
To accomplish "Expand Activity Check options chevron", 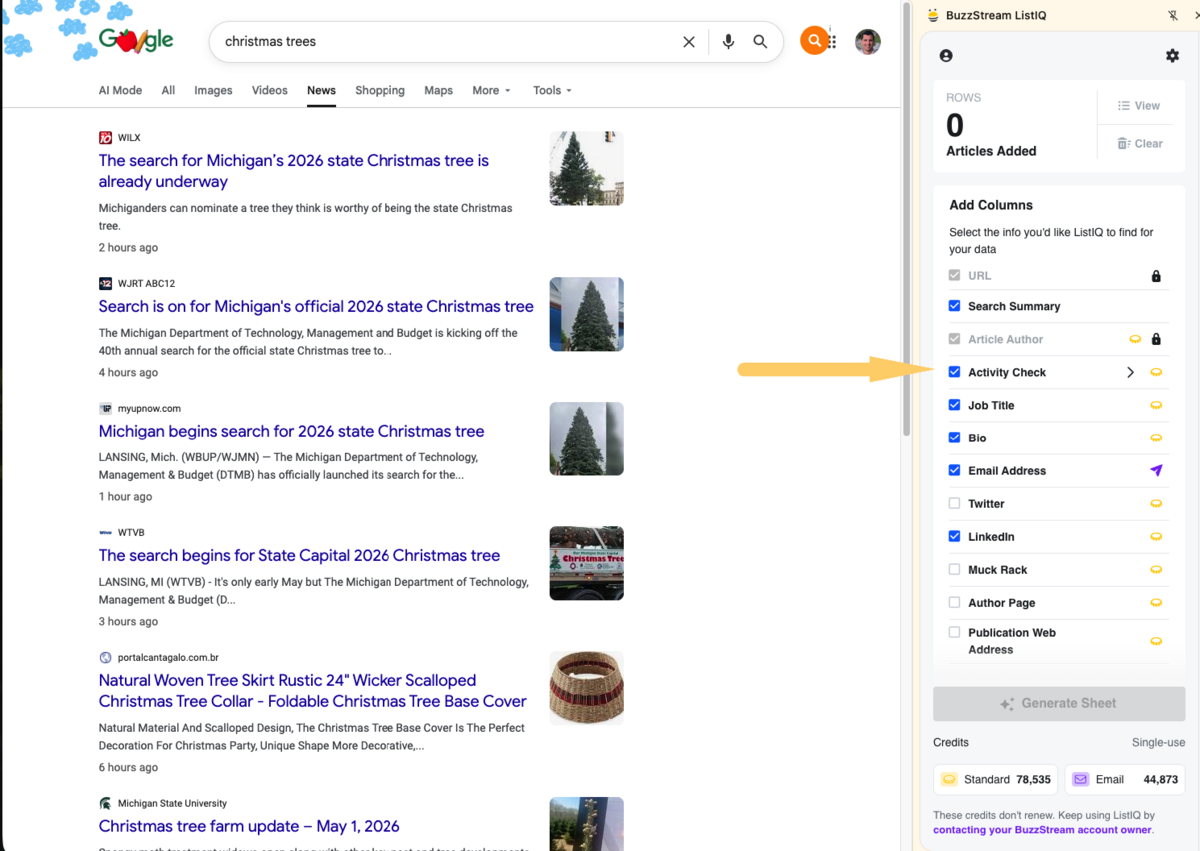I will [x=1130, y=372].
